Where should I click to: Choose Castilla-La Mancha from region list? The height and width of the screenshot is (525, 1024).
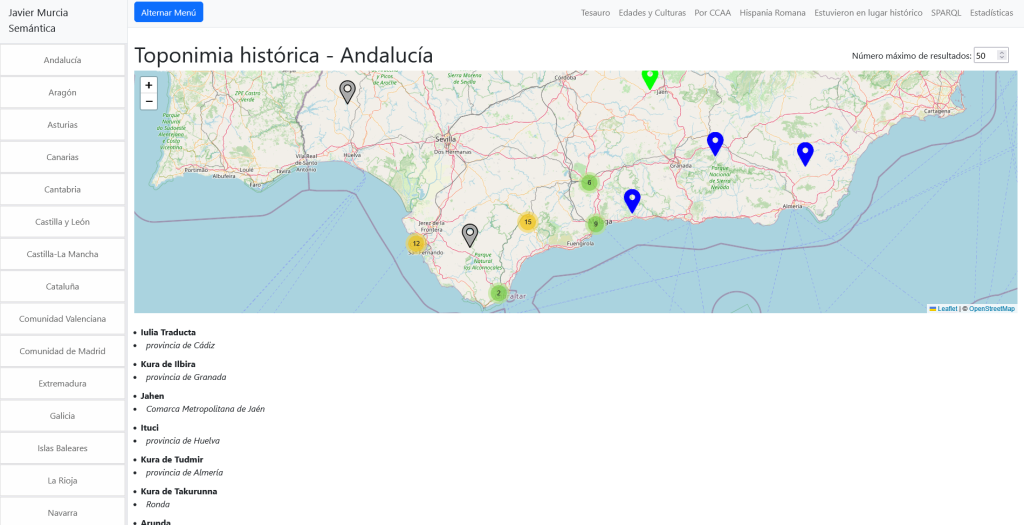(62, 254)
